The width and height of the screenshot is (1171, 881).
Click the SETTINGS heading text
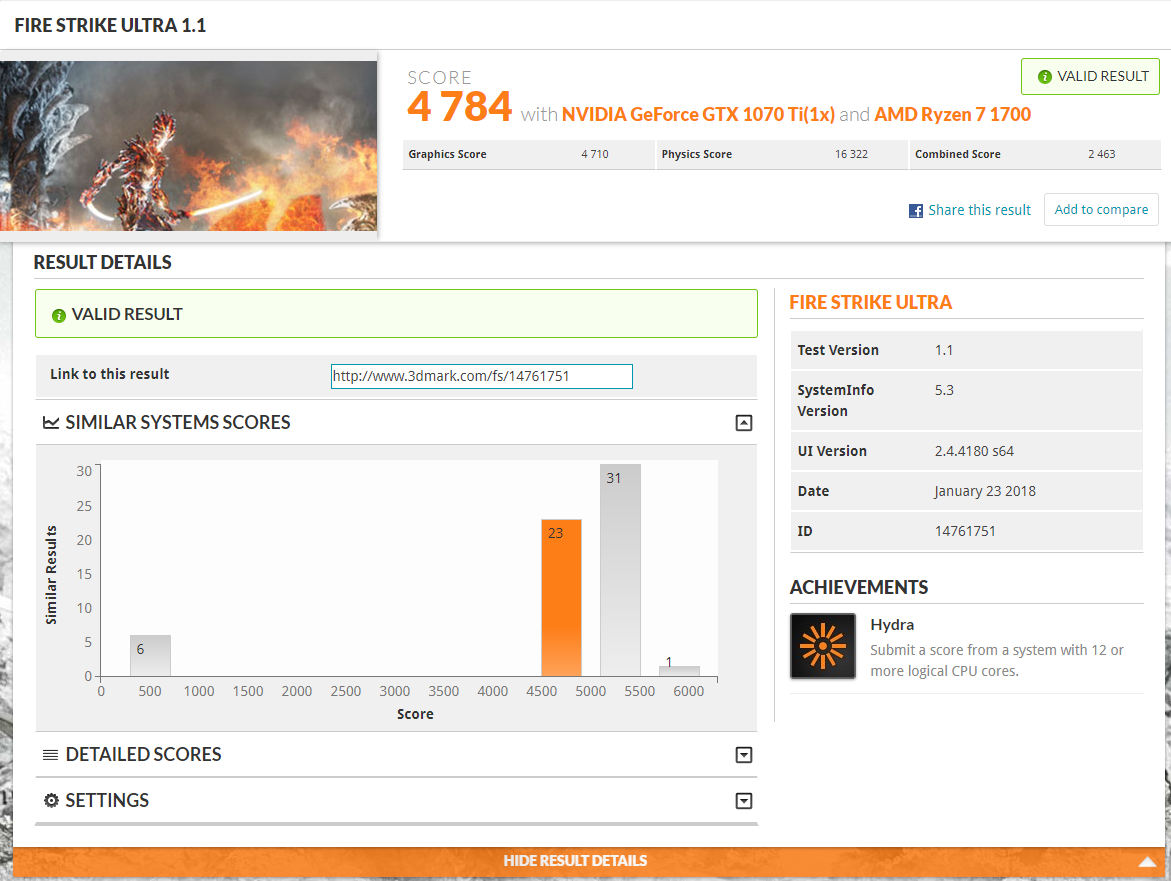(107, 800)
